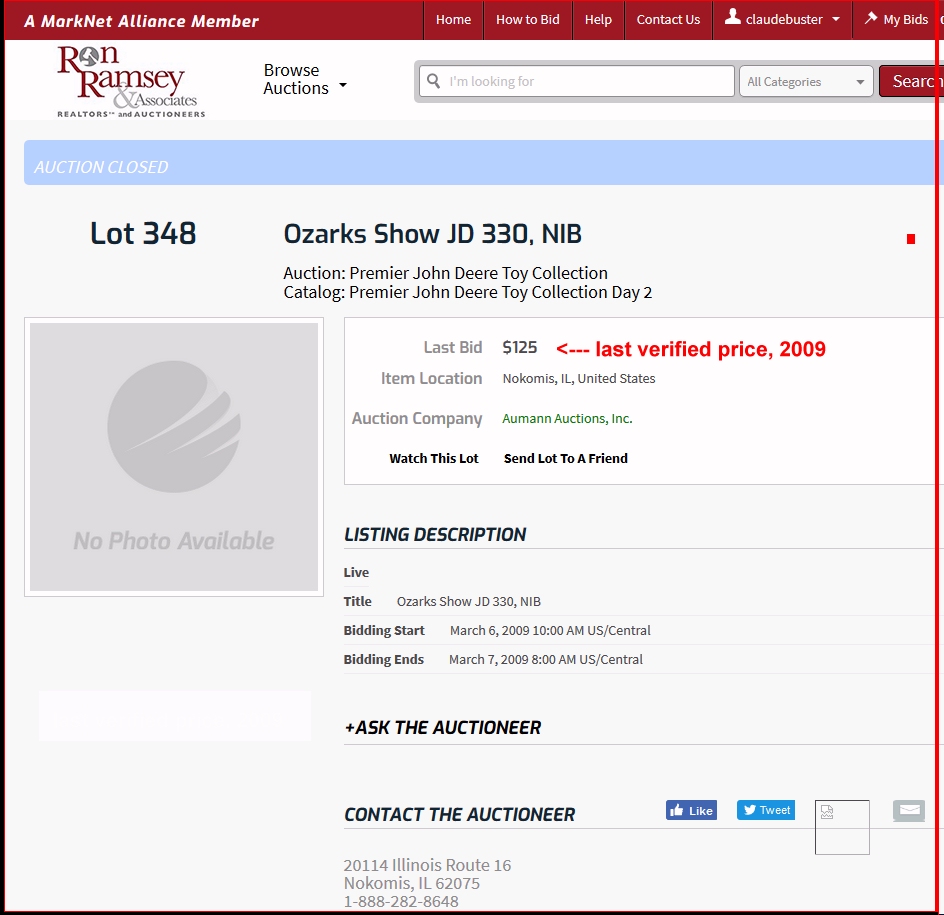Open the How to Bid page
This screenshot has height=915, width=944.
point(527,20)
